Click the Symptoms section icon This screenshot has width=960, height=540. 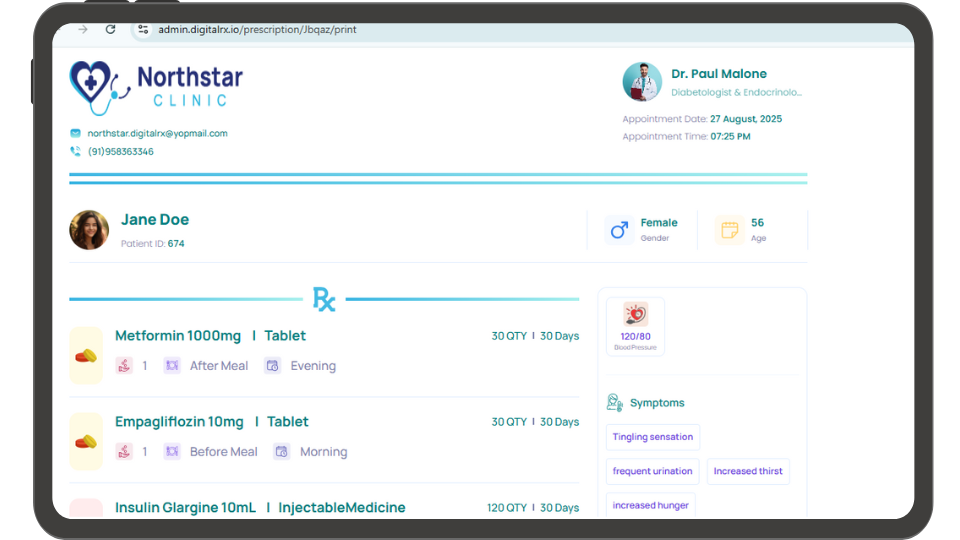(615, 403)
